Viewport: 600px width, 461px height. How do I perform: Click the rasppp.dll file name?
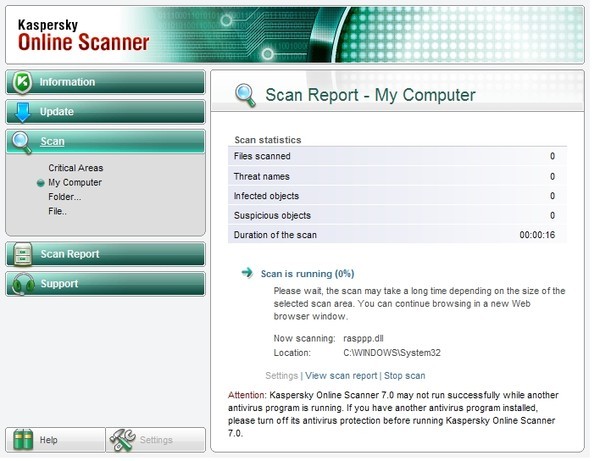pos(363,339)
